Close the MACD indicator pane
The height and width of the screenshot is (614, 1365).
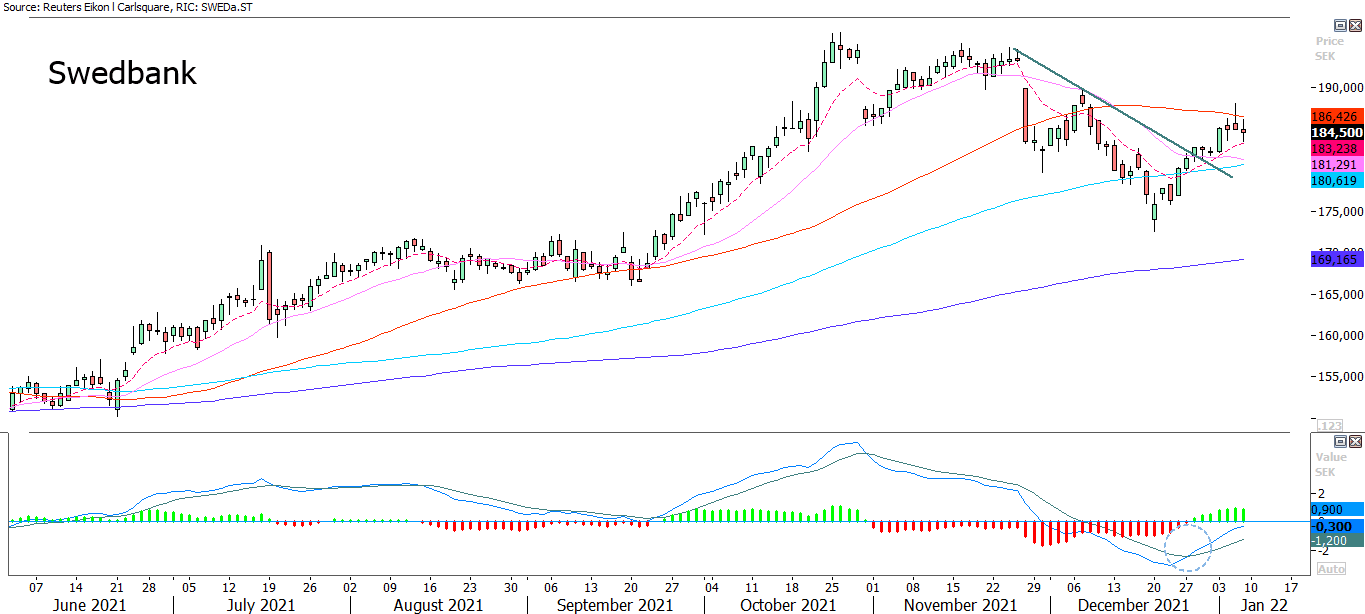pyautogui.click(x=1356, y=441)
